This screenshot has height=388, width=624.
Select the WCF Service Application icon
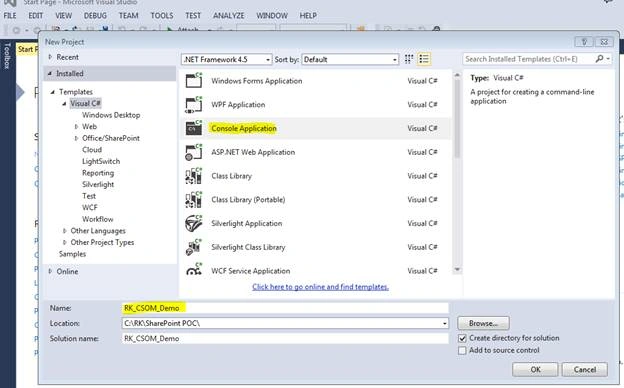[x=194, y=269]
